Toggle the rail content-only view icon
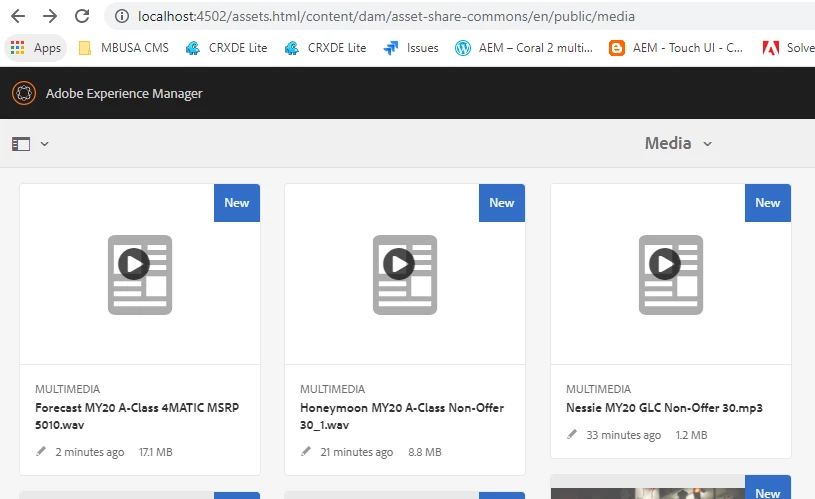This screenshot has width=815, height=499. tap(21, 144)
